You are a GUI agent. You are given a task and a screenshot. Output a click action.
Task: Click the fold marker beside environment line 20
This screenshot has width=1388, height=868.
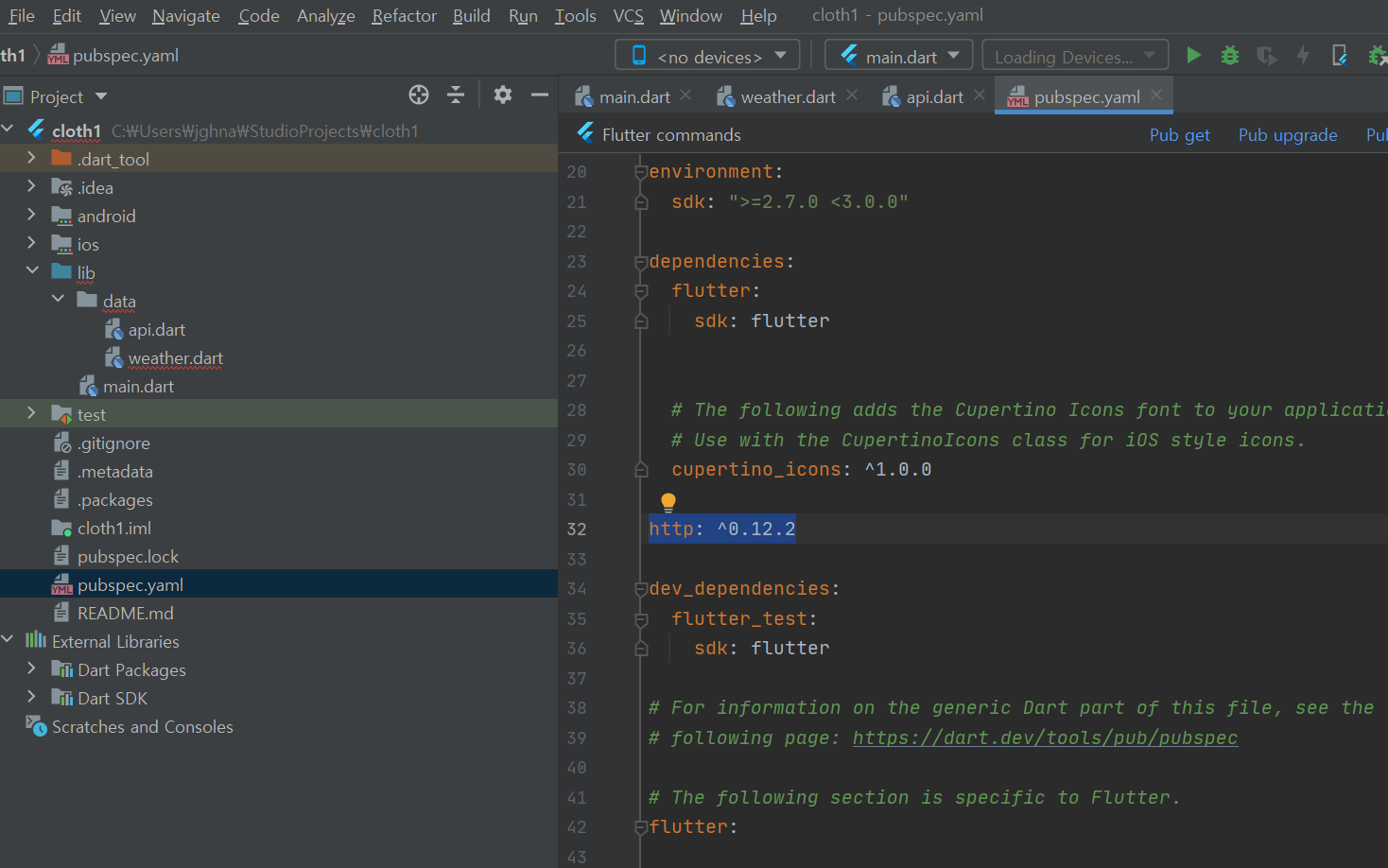pos(641,172)
